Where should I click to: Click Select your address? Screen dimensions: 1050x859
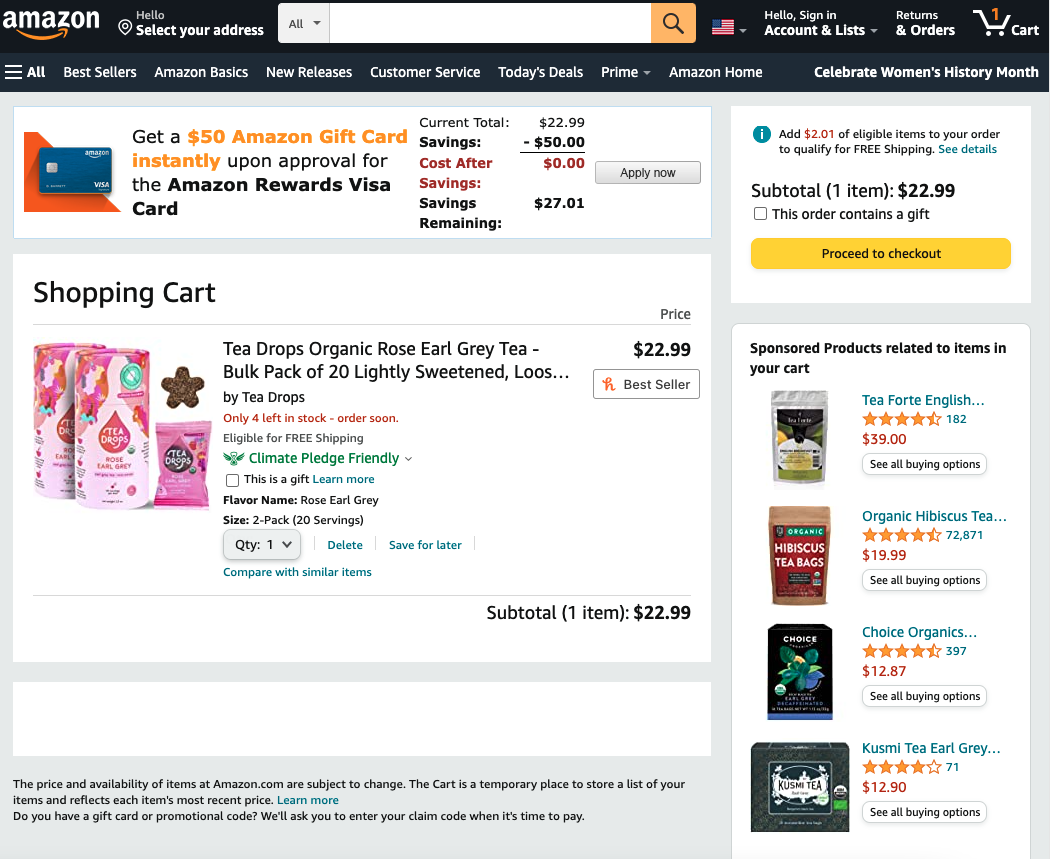coord(200,30)
